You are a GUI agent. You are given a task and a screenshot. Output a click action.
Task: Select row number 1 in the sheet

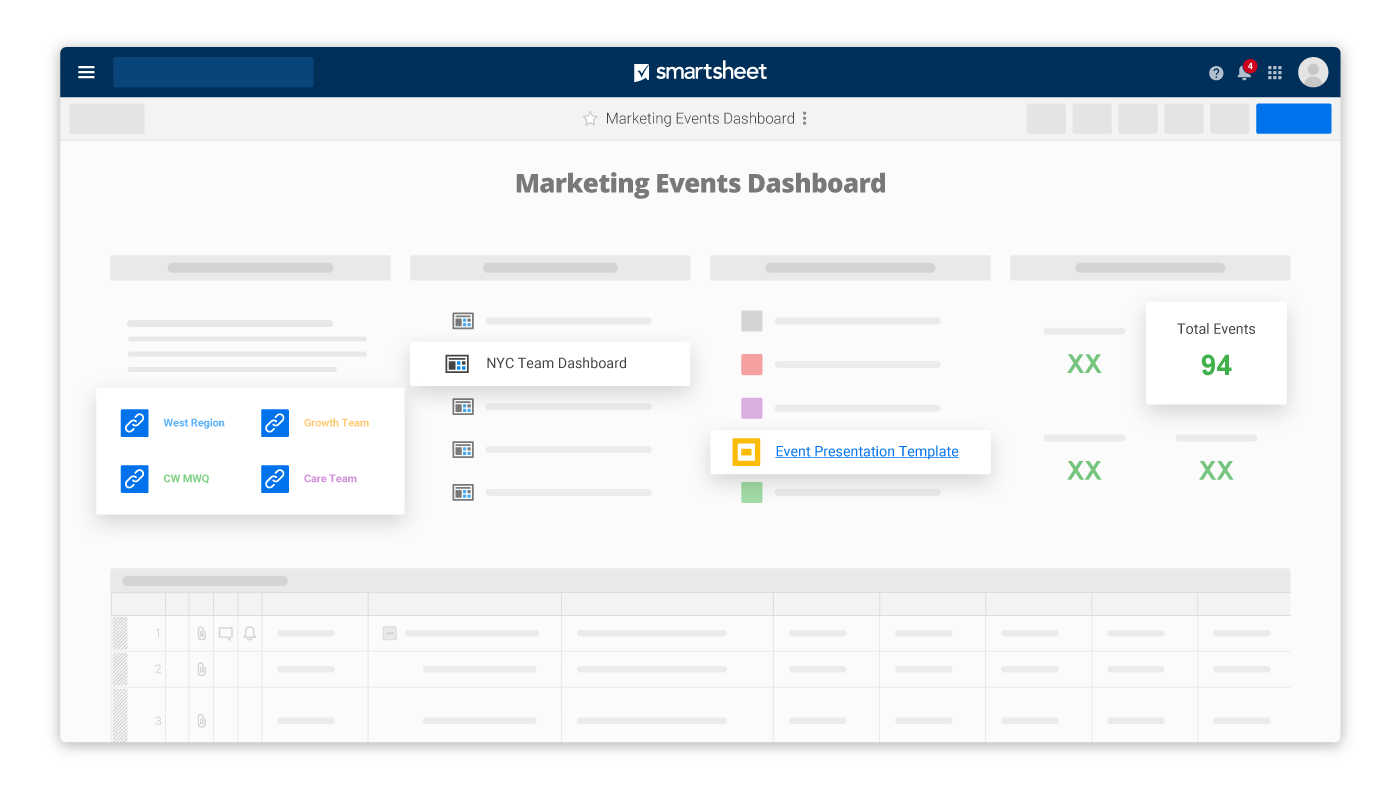pyautogui.click(x=158, y=633)
